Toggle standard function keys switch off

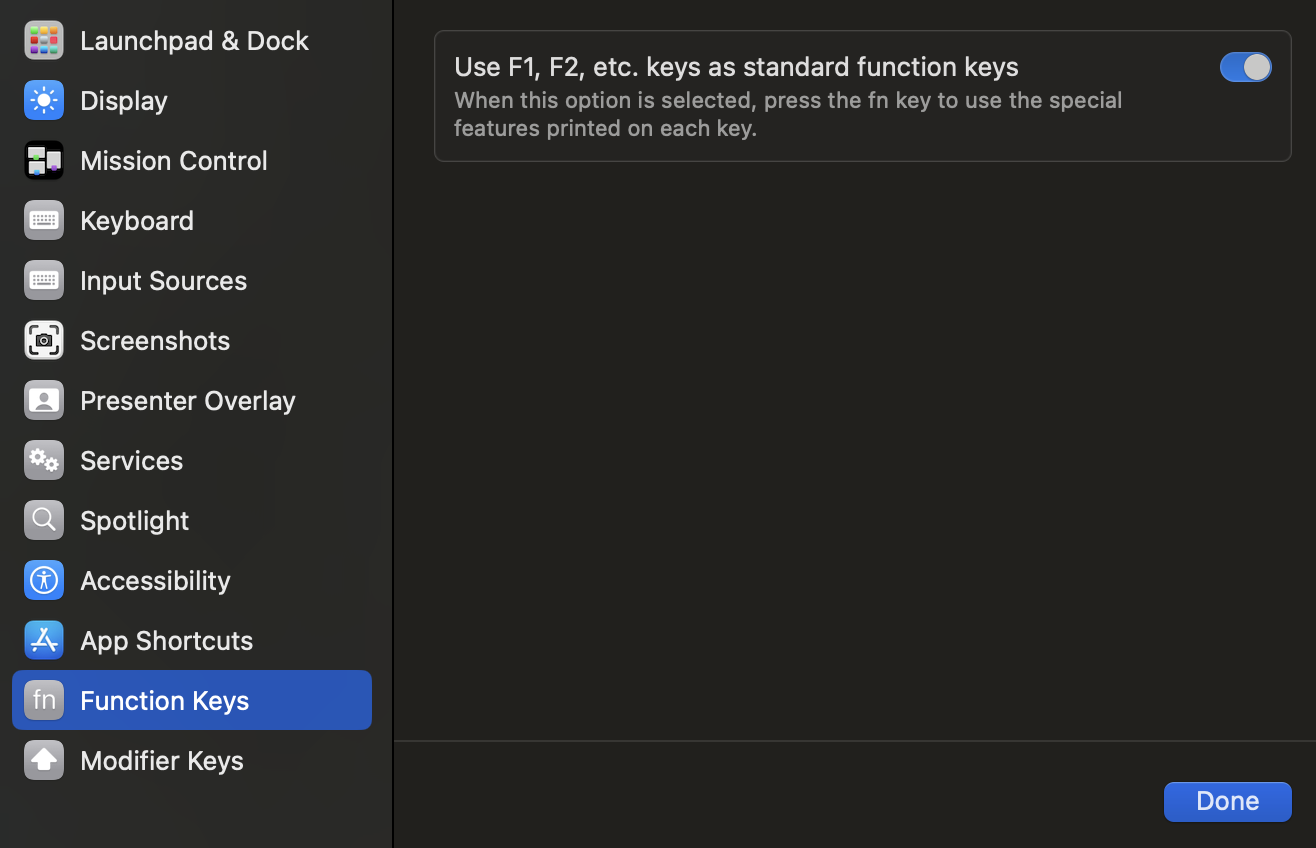(1245, 67)
